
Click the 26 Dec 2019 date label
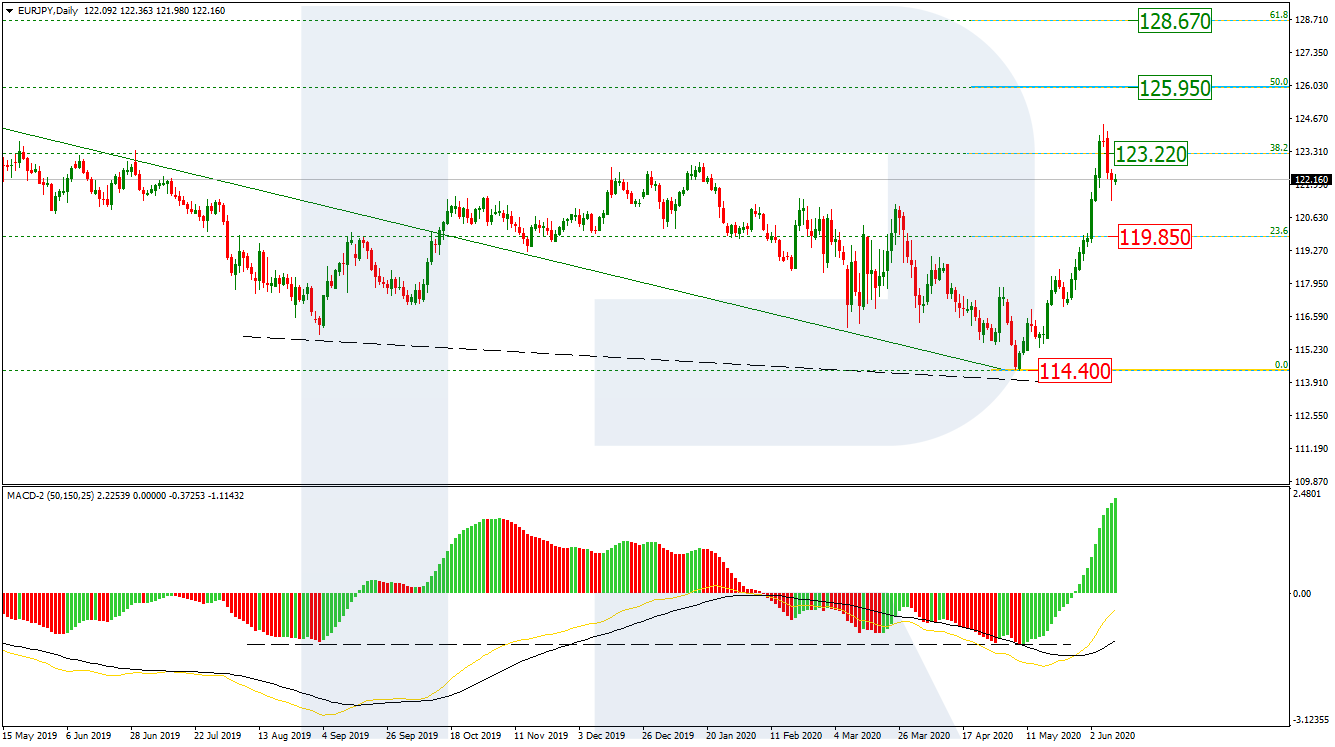pyautogui.click(x=669, y=735)
